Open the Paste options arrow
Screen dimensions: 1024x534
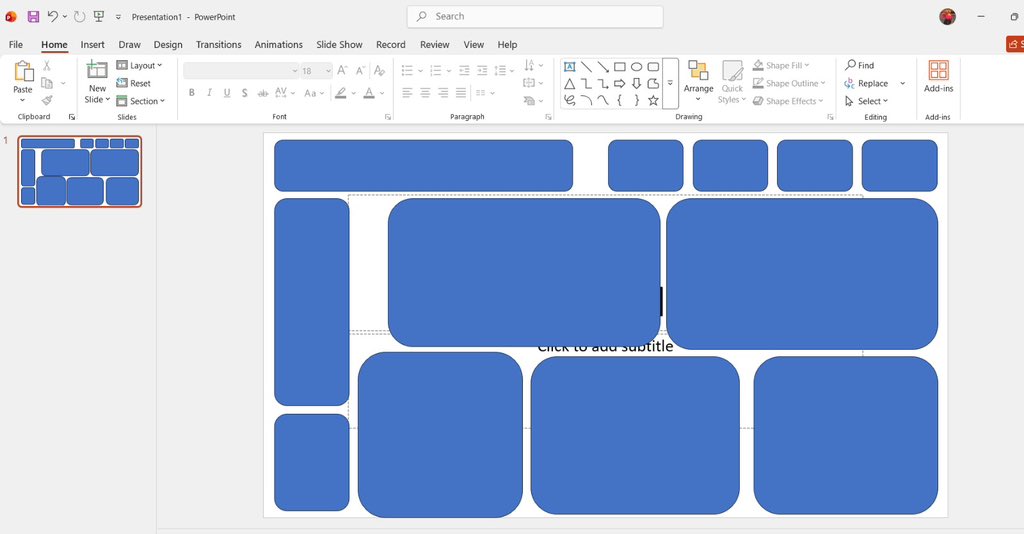(x=22, y=100)
